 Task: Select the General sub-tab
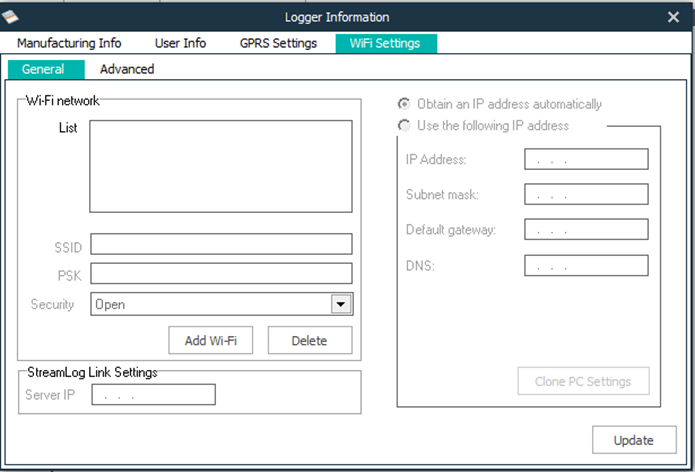coord(43,69)
